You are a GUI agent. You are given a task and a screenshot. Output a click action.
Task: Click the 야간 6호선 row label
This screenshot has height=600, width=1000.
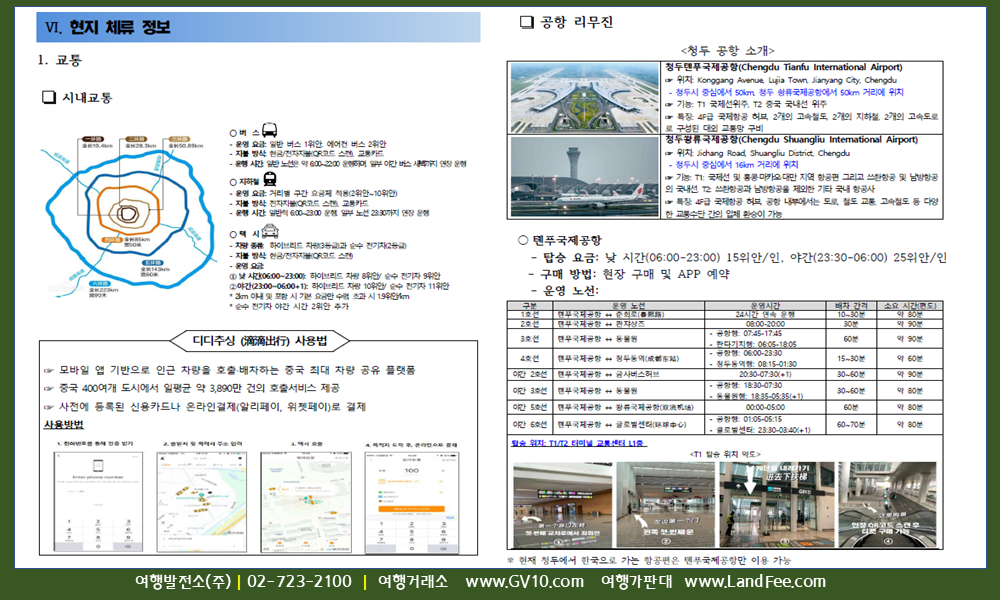click(530, 424)
